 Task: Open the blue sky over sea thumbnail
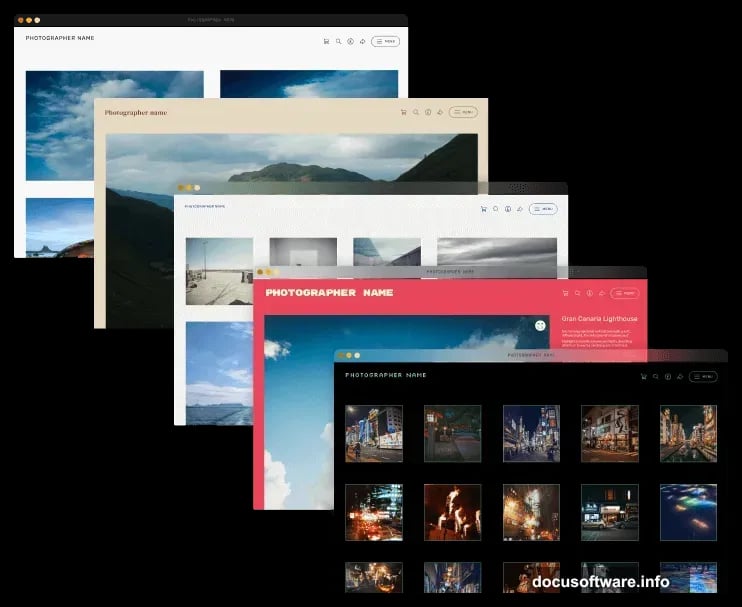(x=220, y=374)
